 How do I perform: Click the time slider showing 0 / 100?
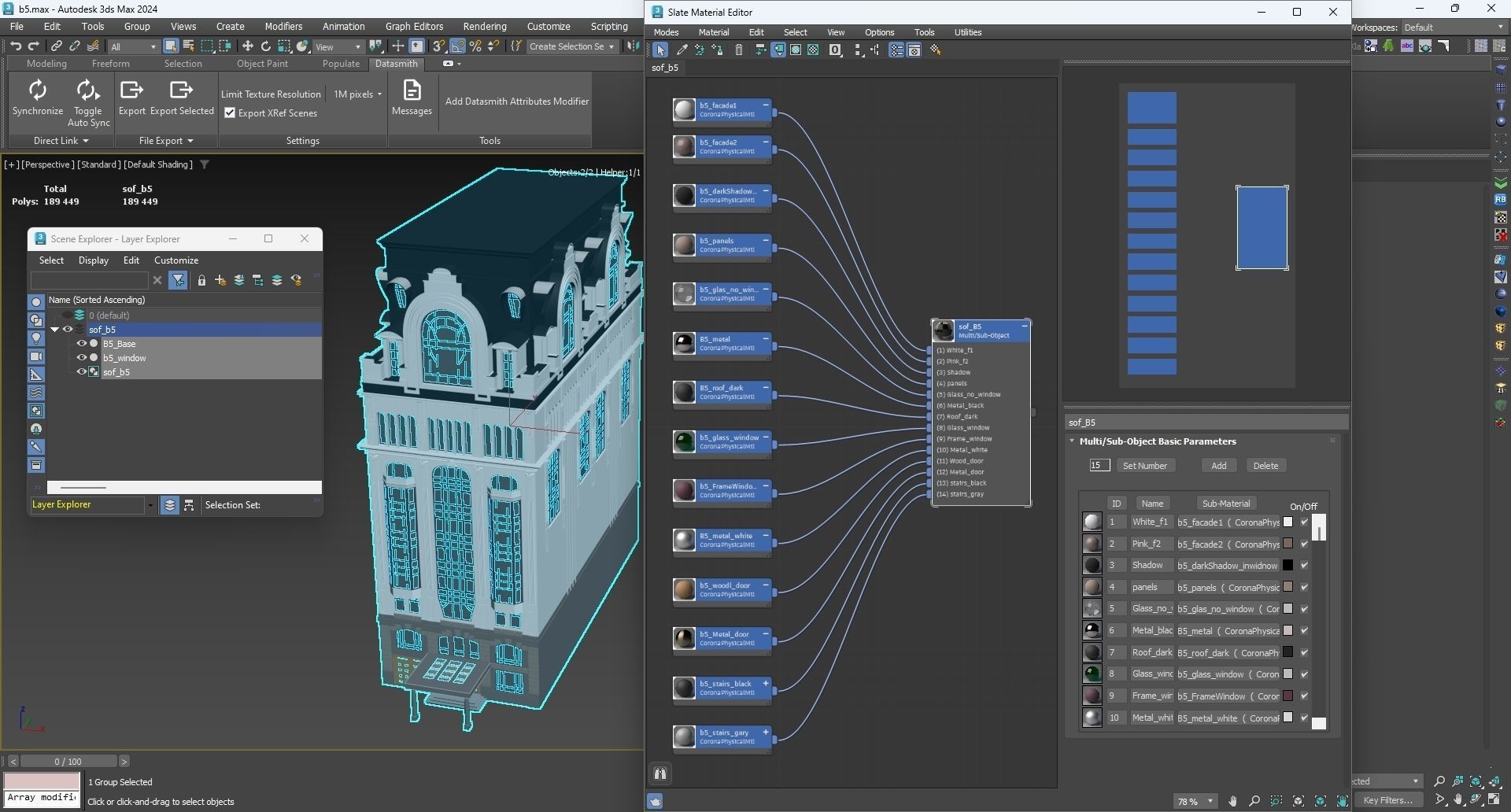[x=68, y=762]
